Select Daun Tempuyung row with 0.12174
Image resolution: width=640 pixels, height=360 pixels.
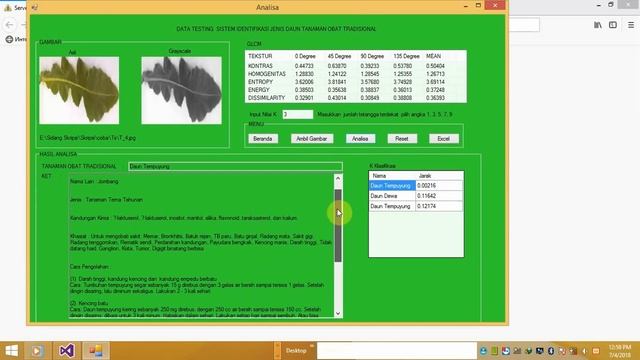pyautogui.click(x=416, y=207)
